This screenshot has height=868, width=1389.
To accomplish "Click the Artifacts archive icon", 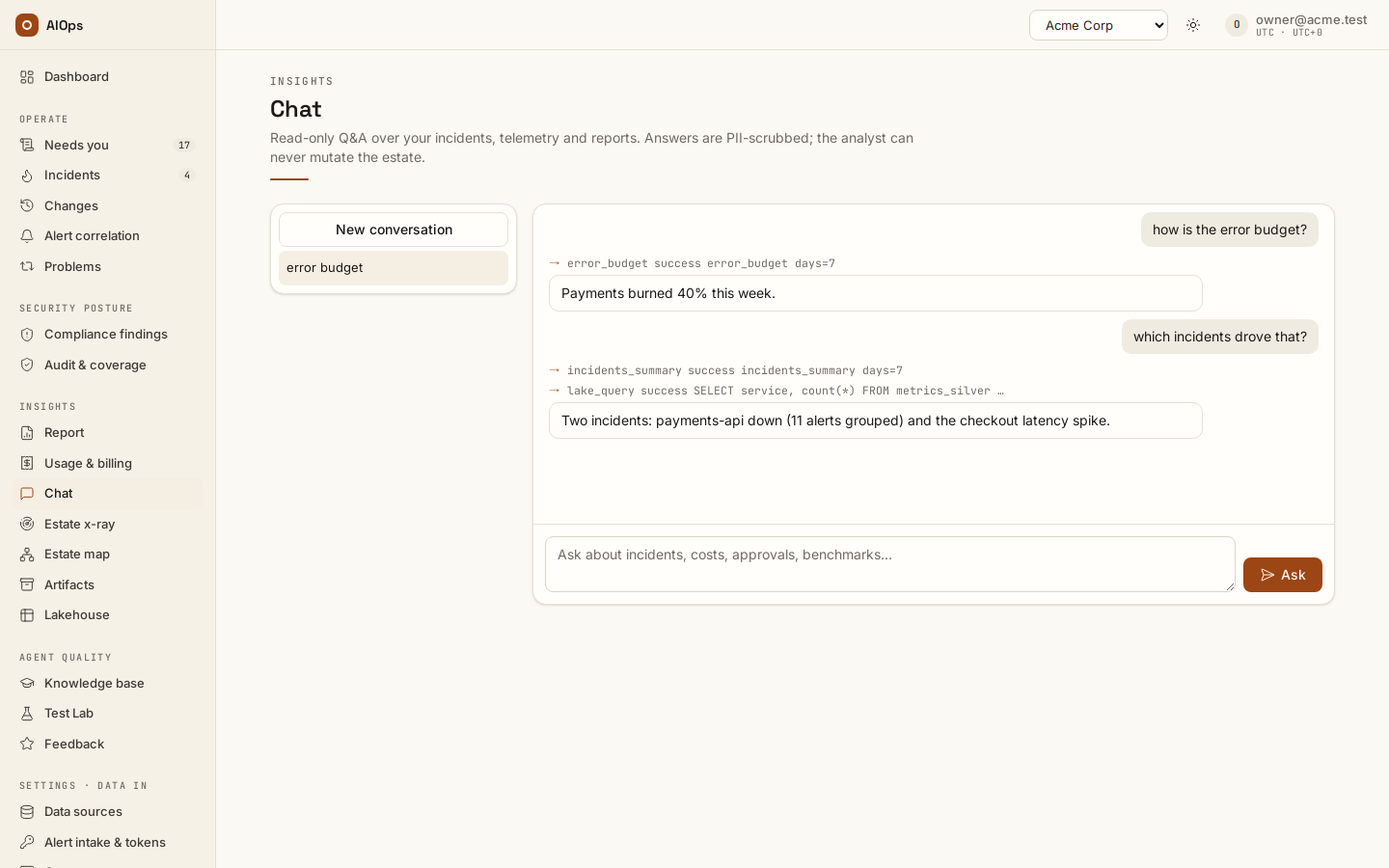I will (x=27, y=585).
